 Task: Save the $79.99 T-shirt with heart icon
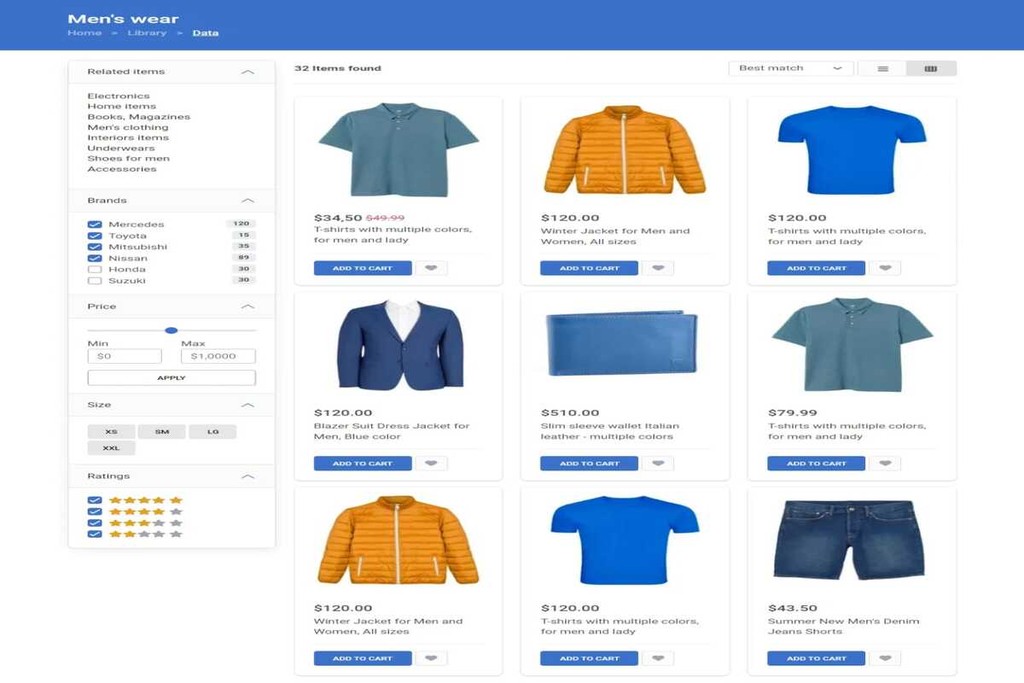(884, 463)
